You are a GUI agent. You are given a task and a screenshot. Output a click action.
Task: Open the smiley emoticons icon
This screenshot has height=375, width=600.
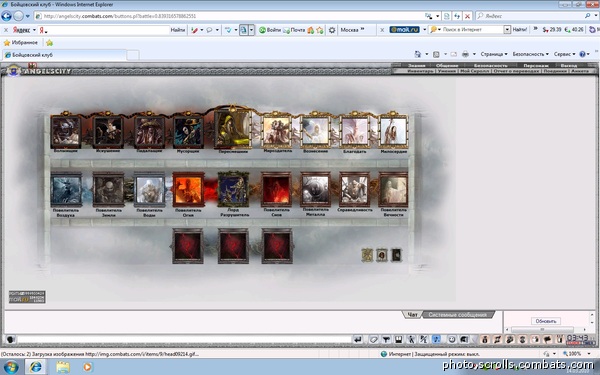tap(452, 339)
